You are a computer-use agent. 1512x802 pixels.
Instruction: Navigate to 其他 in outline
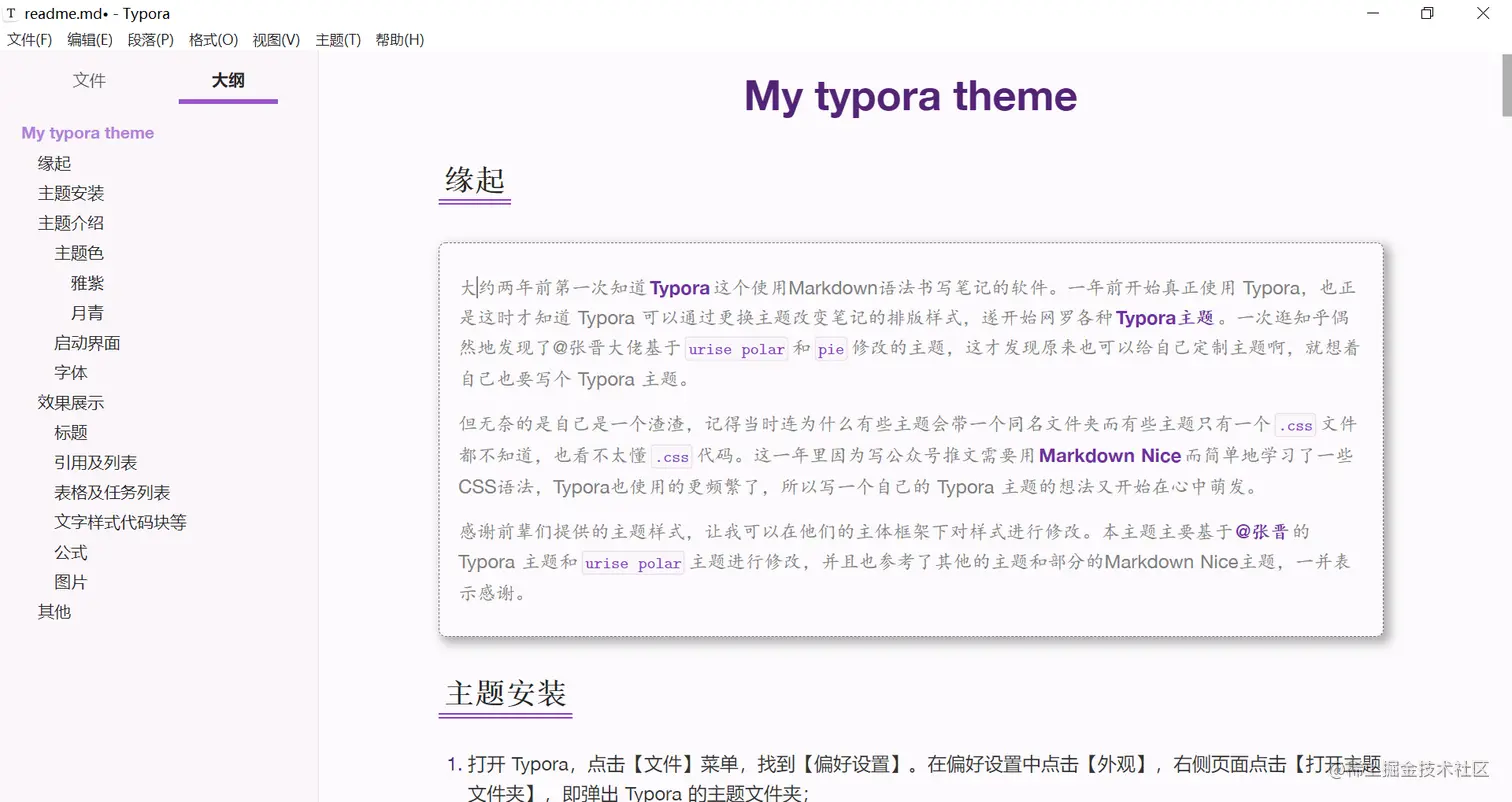(x=55, y=612)
